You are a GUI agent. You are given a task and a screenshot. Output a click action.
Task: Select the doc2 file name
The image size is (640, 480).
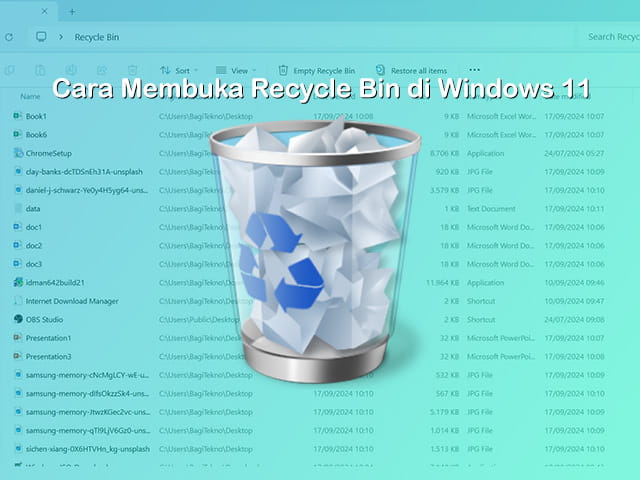pyautogui.click(x=34, y=245)
